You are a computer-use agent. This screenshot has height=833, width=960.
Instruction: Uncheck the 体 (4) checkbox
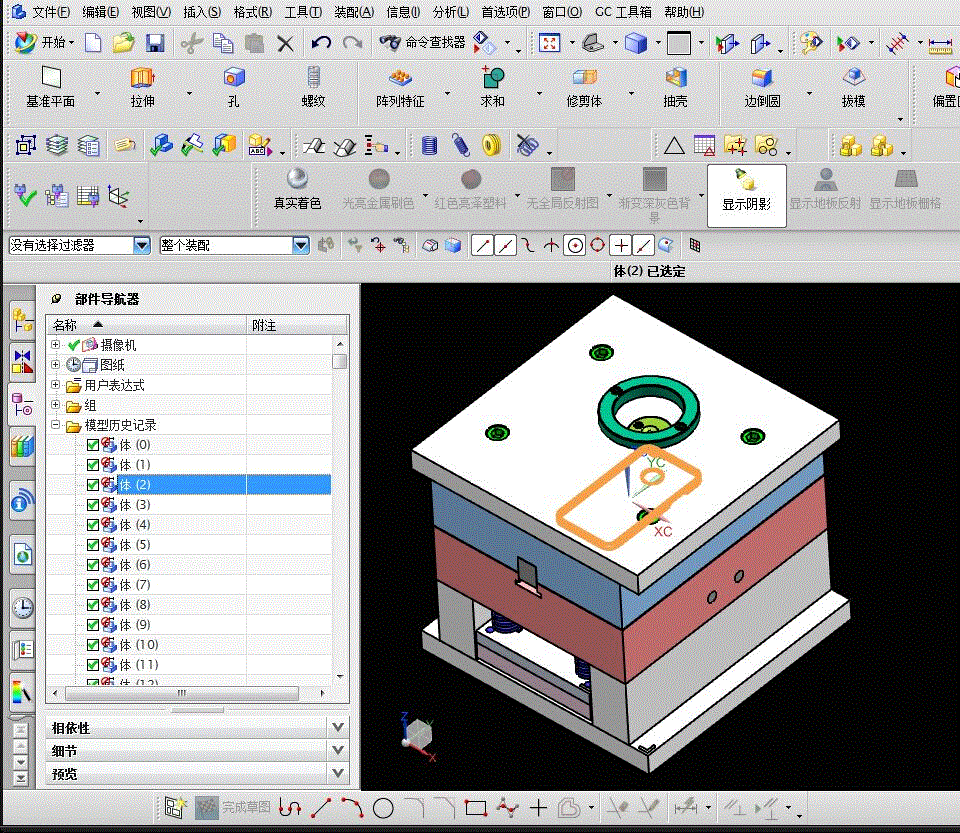pyautogui.click(x=93, y=525)
